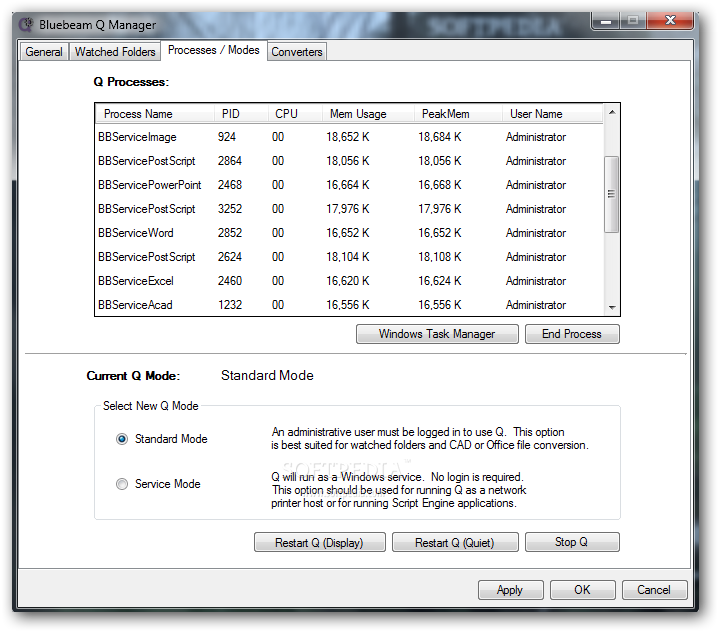Viewport: 719px width, 632px height.
Task: Click PID value 2468
Action: (x=230, y=185)
